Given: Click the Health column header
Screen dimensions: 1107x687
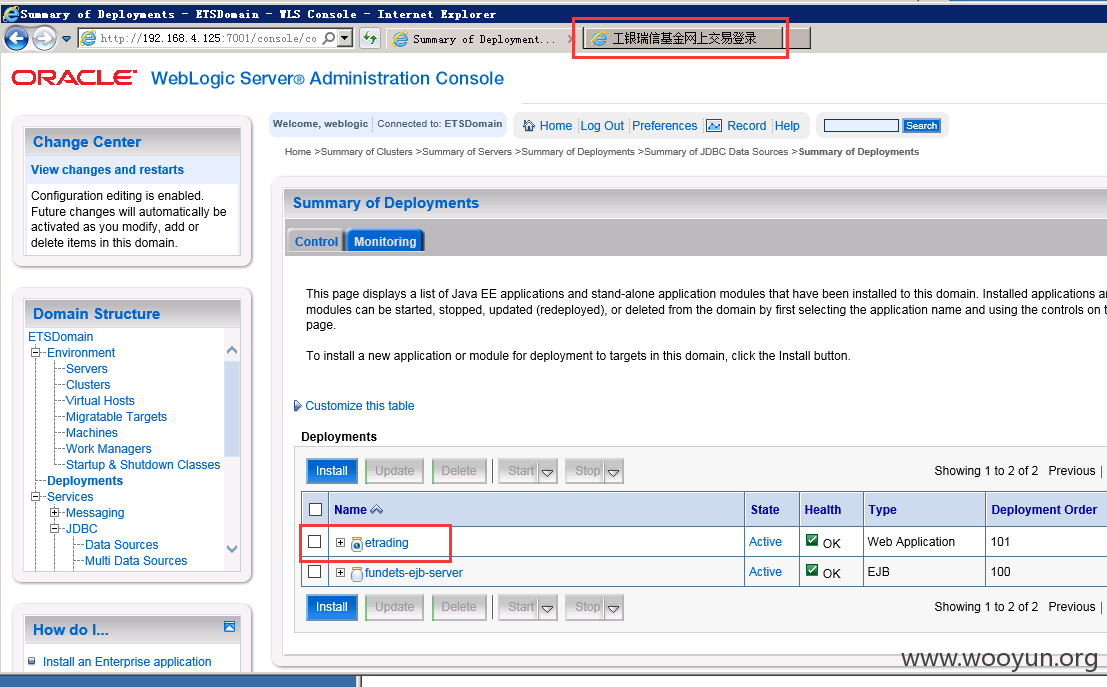Looking at the screenshot, I should coord(822,510).
